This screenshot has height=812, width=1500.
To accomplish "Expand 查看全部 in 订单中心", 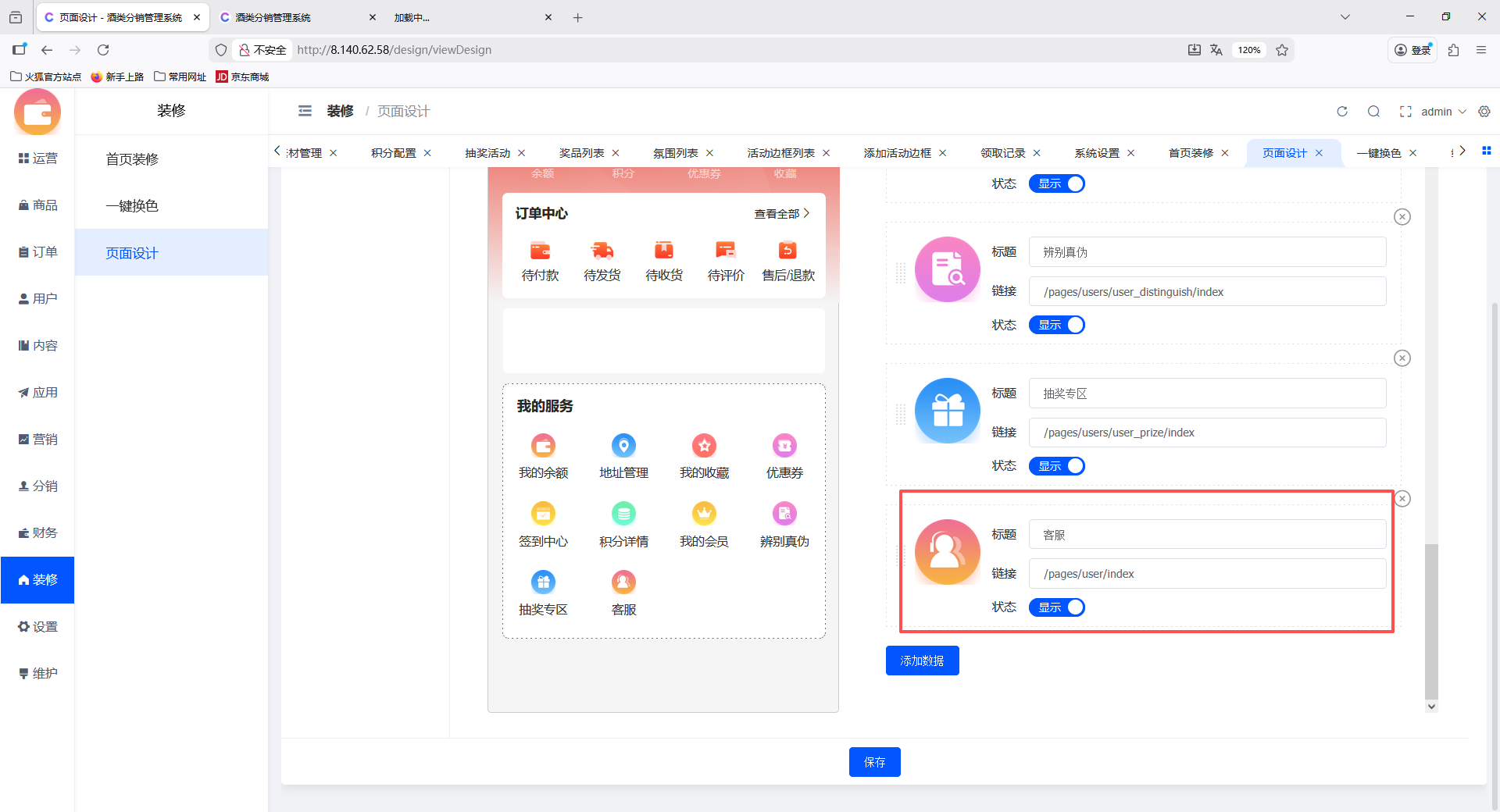I will coord(781,214).
